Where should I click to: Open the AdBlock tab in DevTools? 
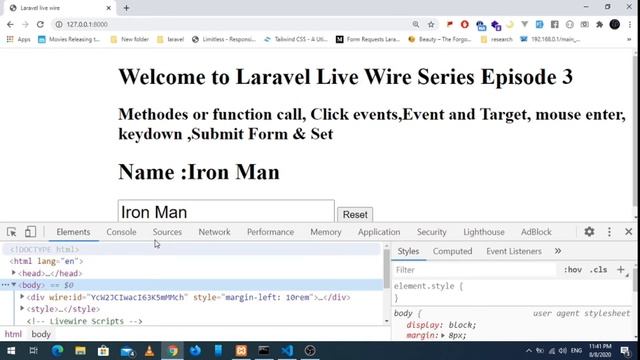(536, 232)
